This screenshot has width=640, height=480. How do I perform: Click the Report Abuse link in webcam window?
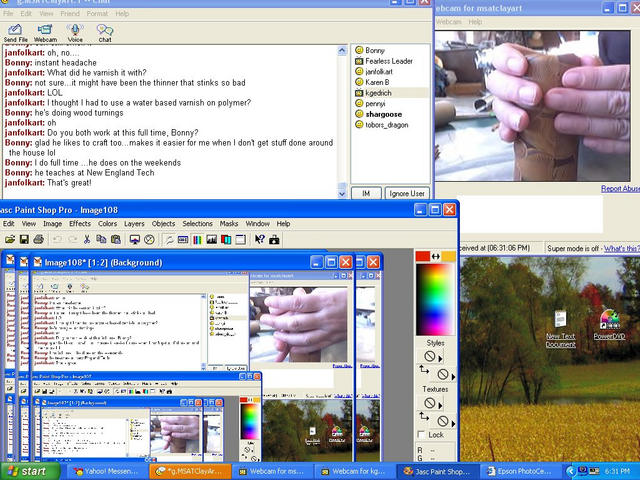[620, 189]
